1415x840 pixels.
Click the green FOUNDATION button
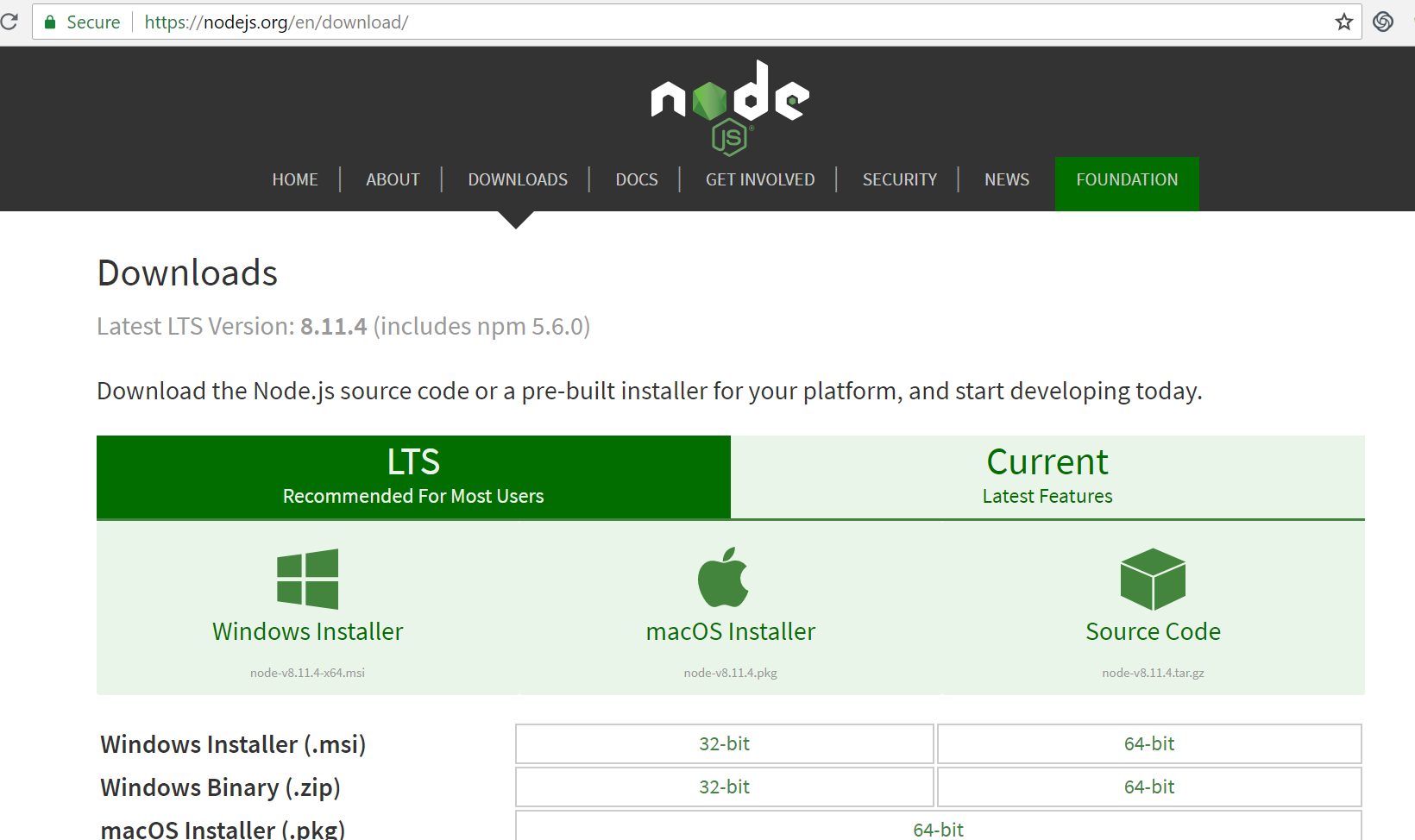tap(1127, 180)
